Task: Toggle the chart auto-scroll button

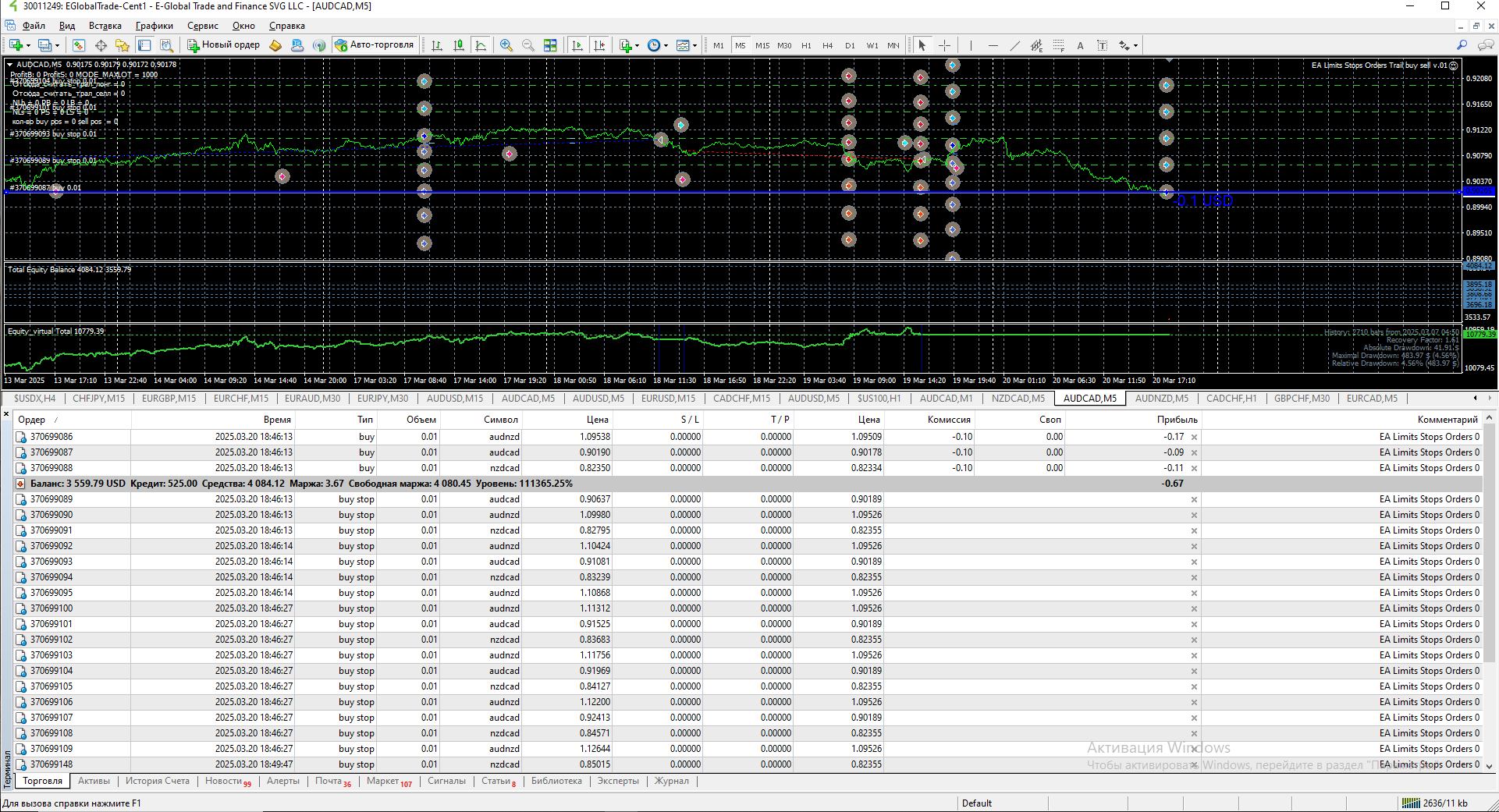Action: (x=577, y=45)
